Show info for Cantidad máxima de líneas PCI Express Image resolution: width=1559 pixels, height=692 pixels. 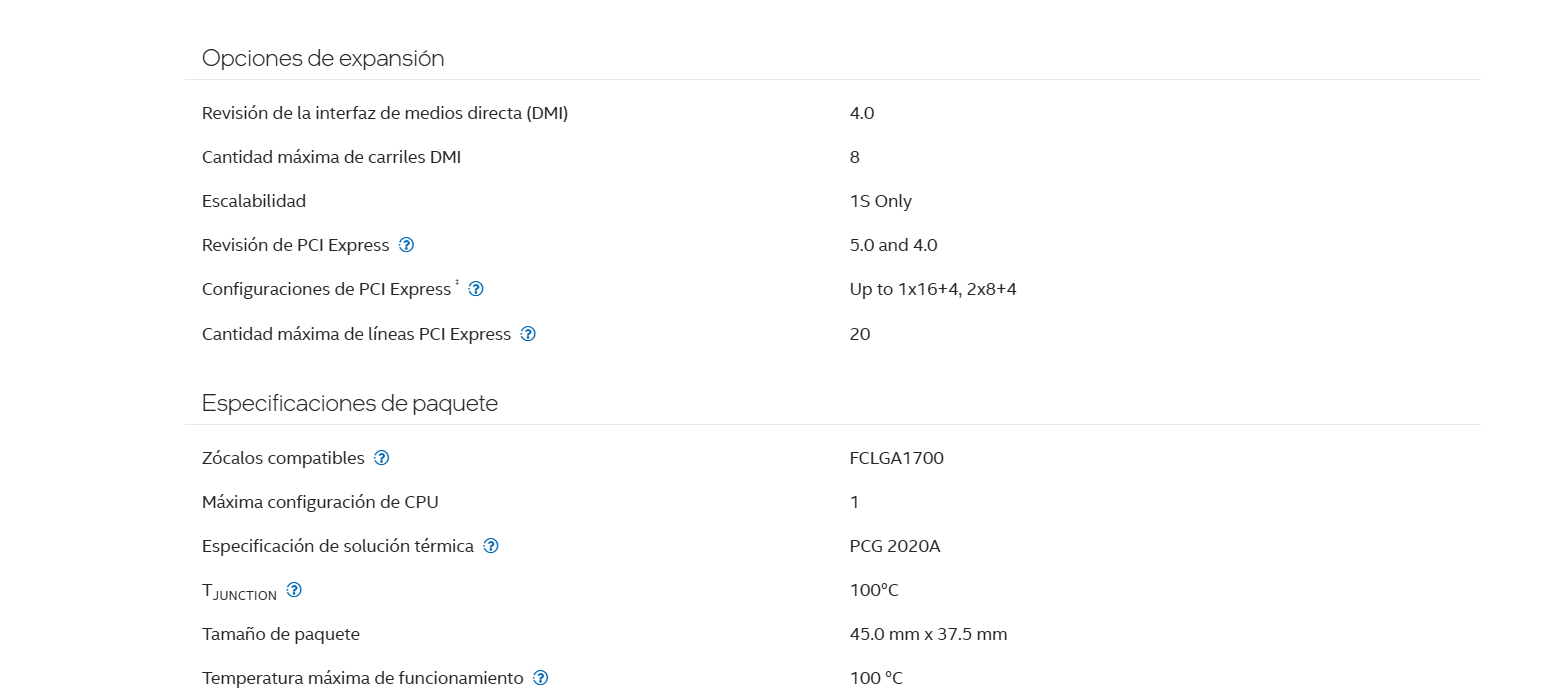pyautogui.click(x=528, y=334)
